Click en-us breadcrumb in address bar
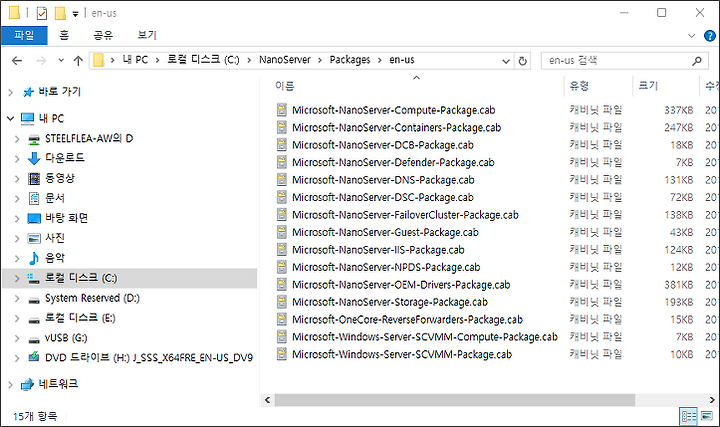The height and width of the screenshot is (427, 720). click(x=402, y=60)
